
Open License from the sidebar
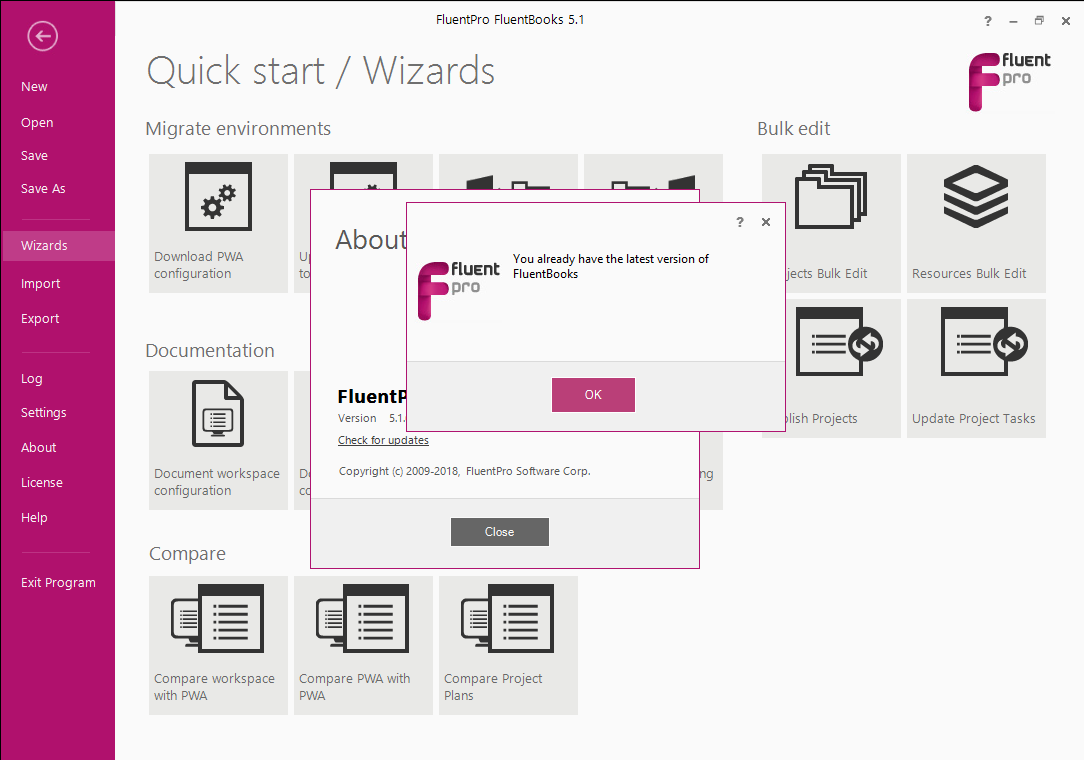pos(41,483)
